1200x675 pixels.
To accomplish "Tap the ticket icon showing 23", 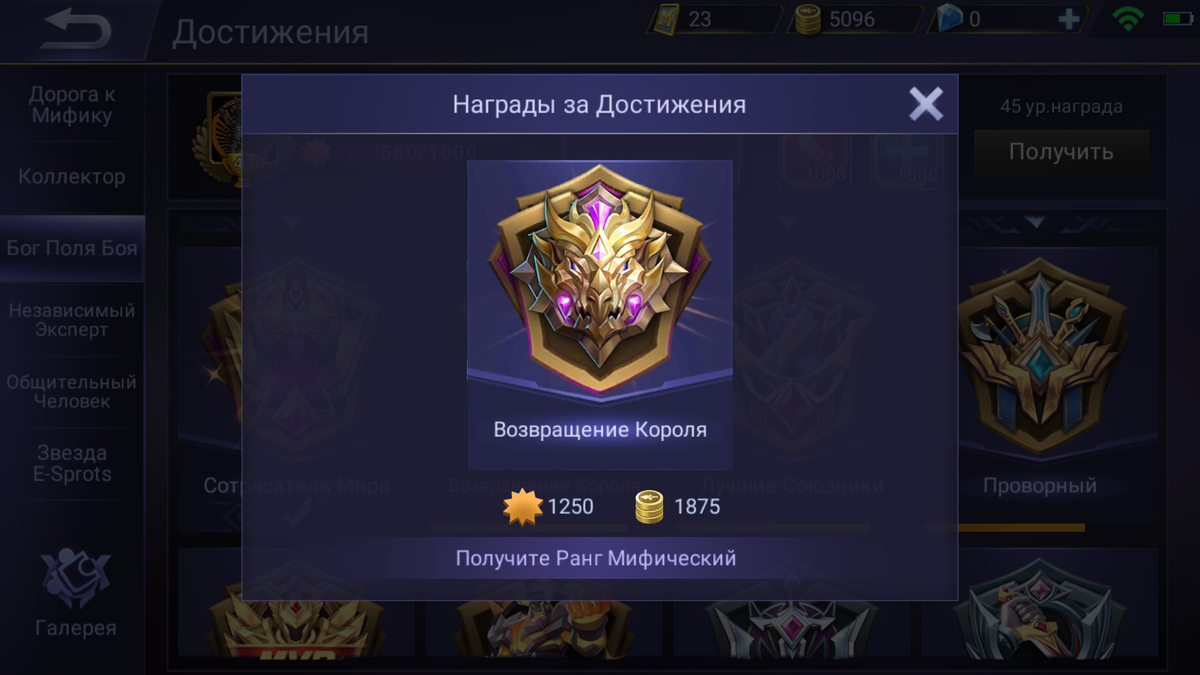I will tap(666, 19).
